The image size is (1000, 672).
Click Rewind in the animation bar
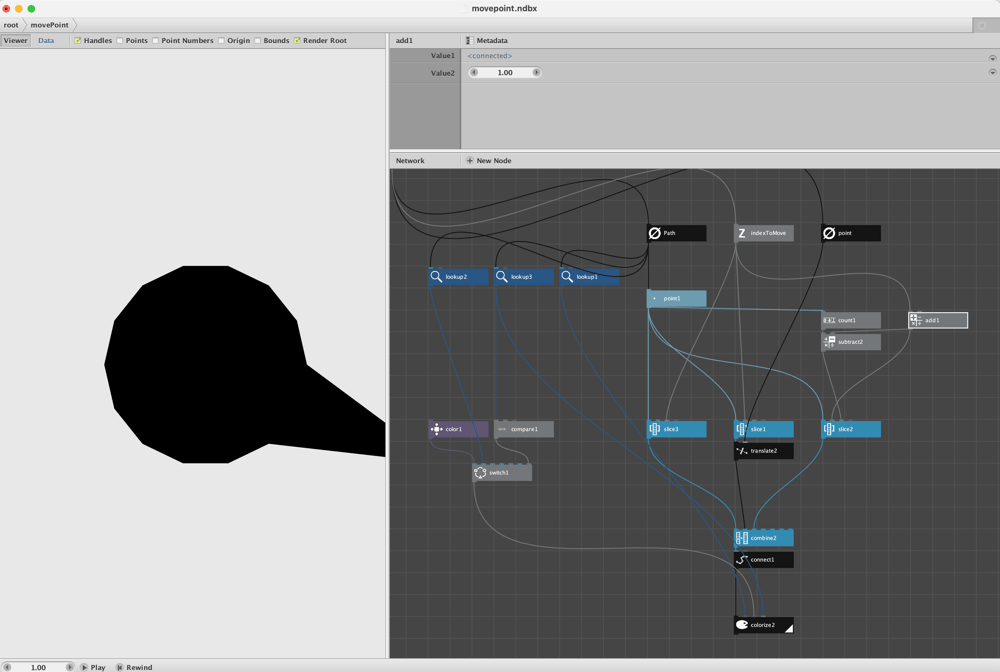[x=135, y=667]
